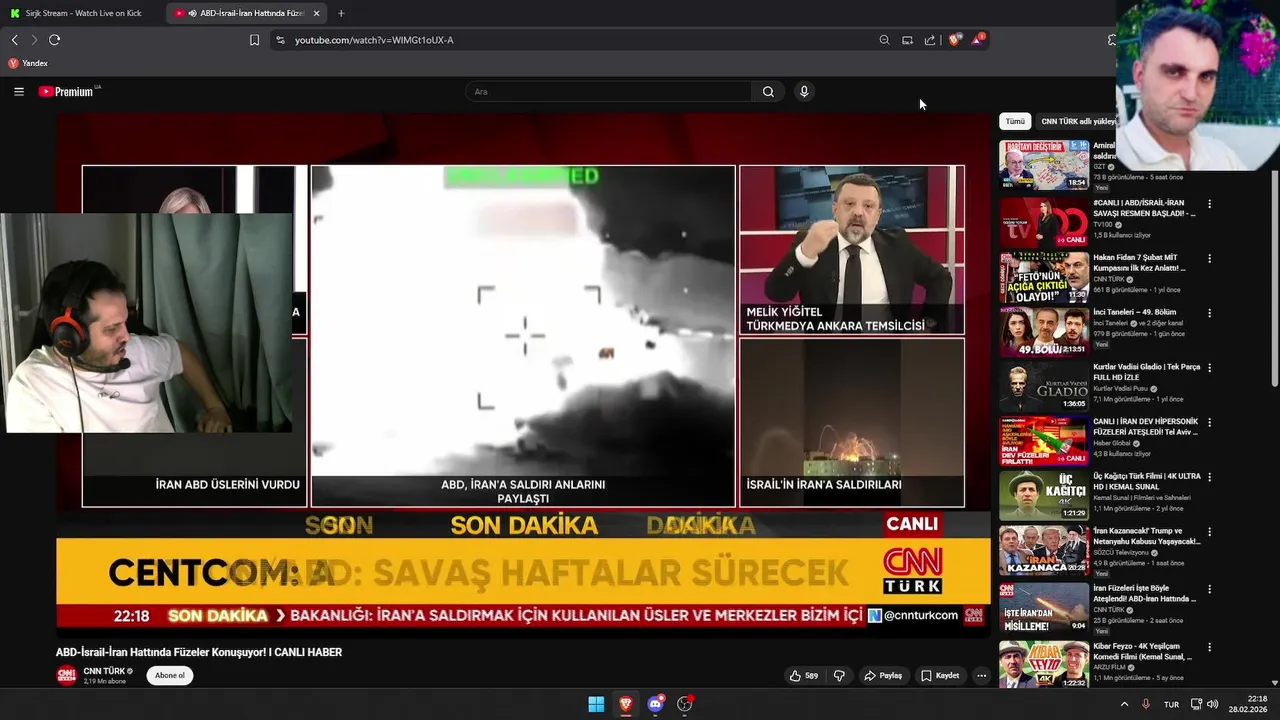Open options menu for İran Kazanacak video

click(1209, 531)
